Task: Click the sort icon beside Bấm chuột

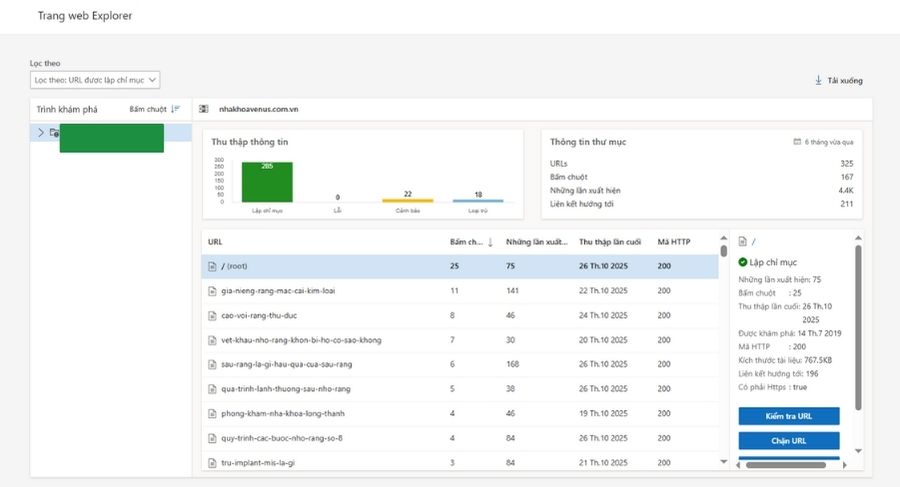Action: pos(176,109)
